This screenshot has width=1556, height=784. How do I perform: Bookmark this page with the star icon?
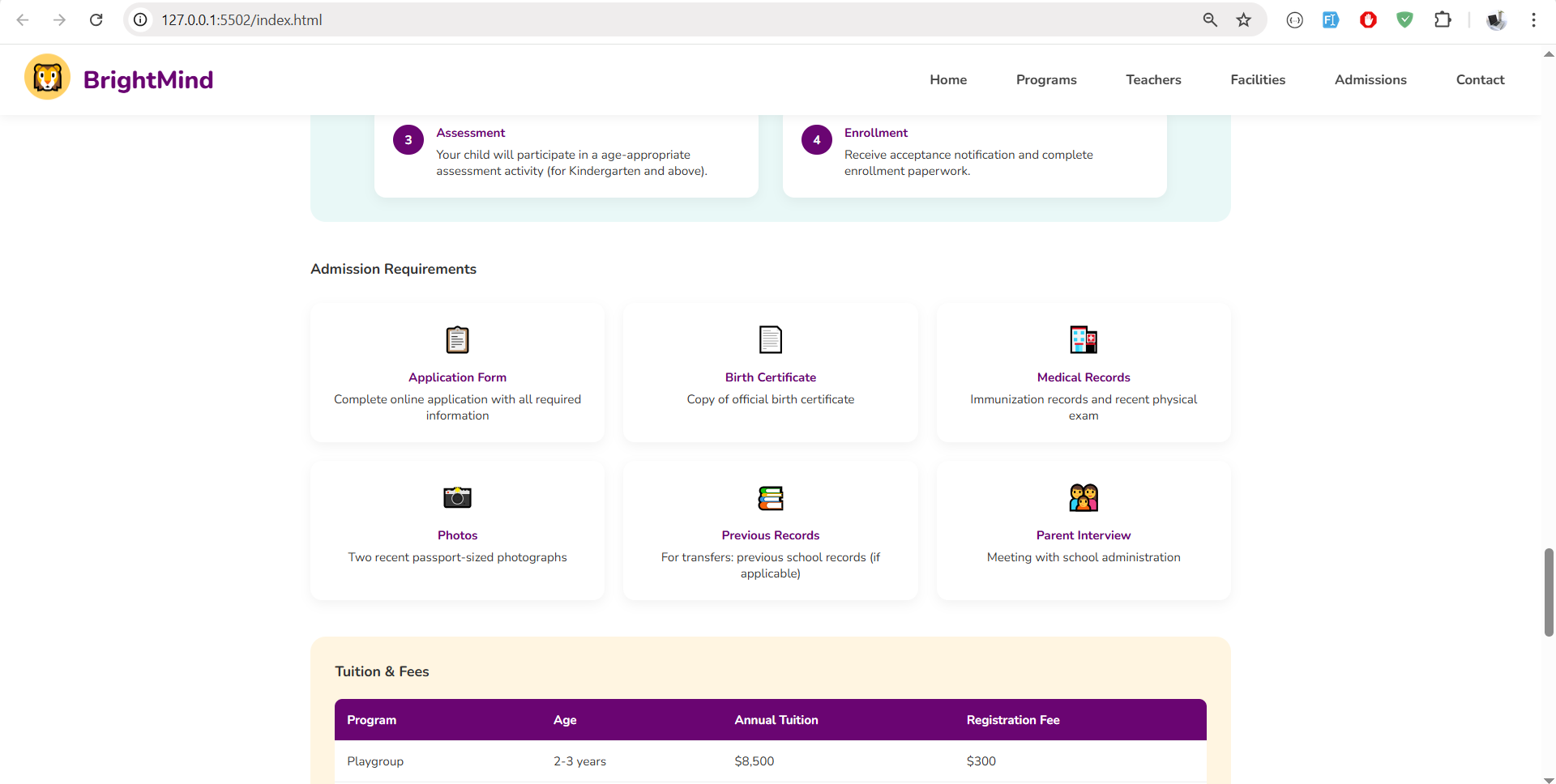coord(1243,20)
